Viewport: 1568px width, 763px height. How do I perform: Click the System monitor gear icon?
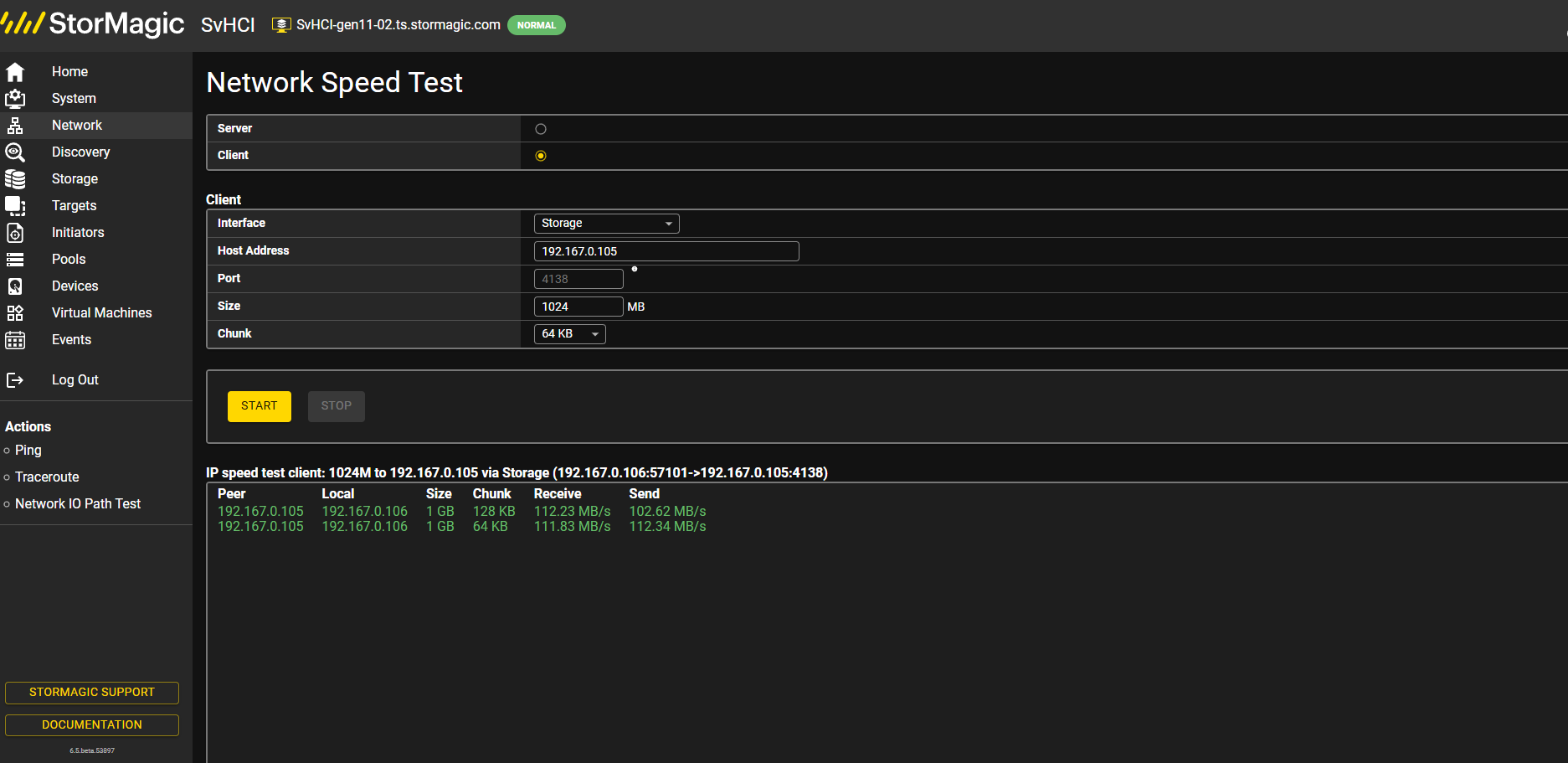click(x=15, y=99)
